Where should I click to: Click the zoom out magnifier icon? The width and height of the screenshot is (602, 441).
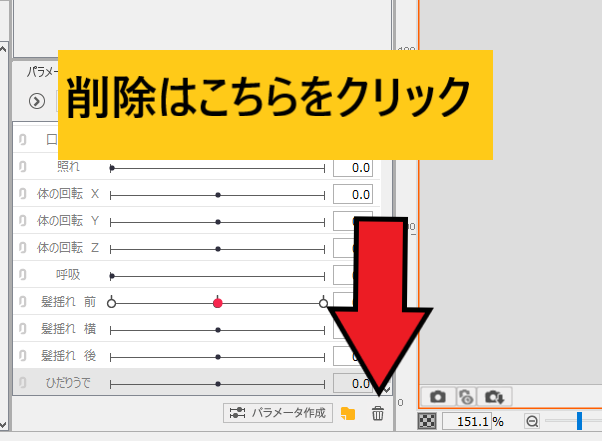click(x=532, y=421)
